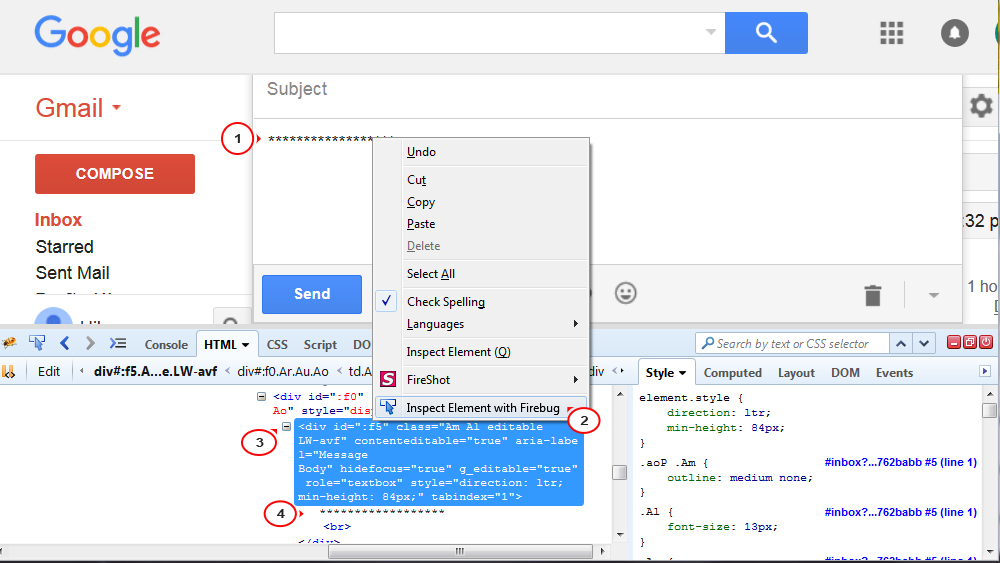Open the HTML tab options dropdown
The height and width of the screenshot is (563, 1000).
(x=245, y=345)
